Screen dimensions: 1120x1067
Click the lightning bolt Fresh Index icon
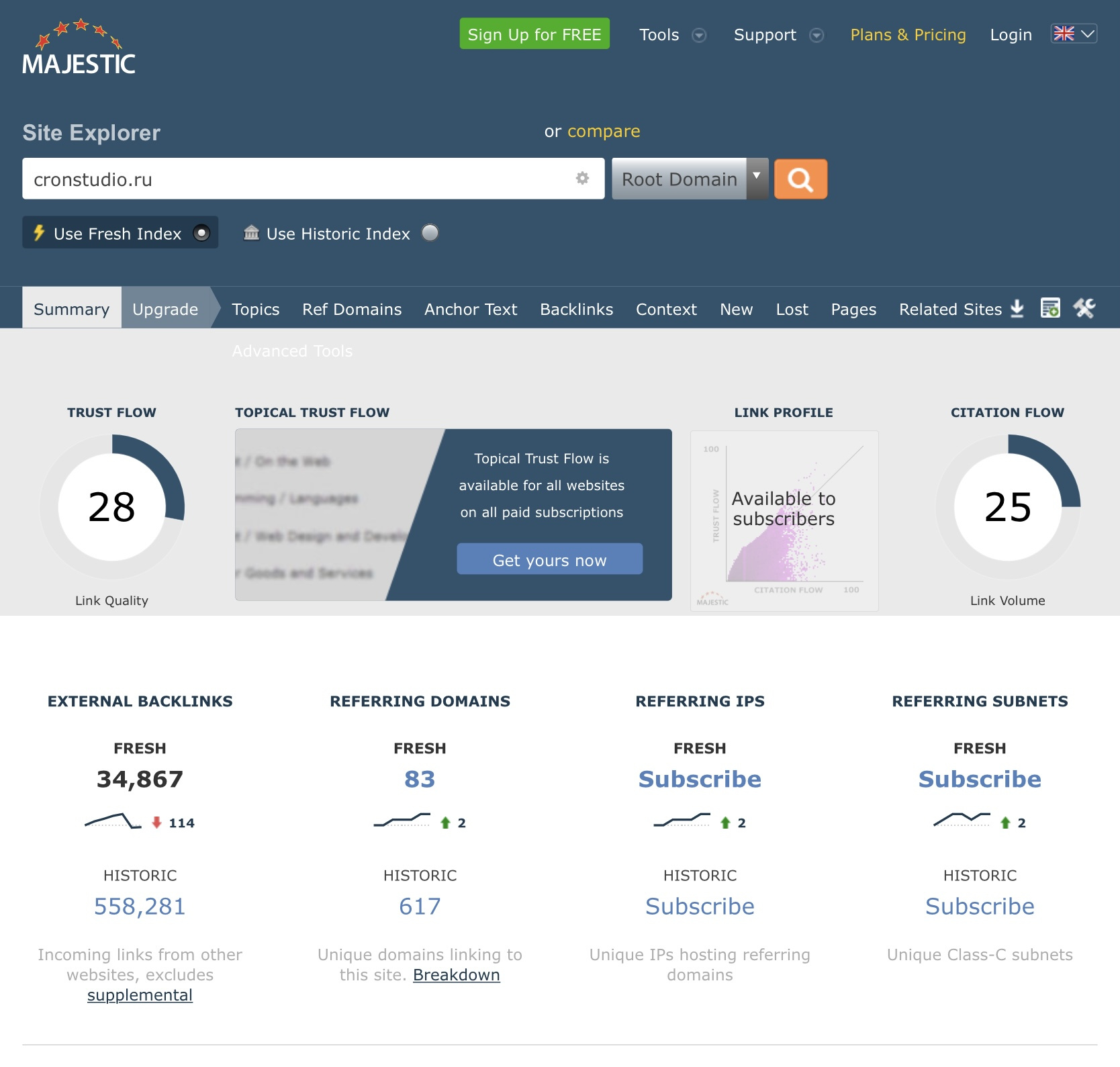39,232
